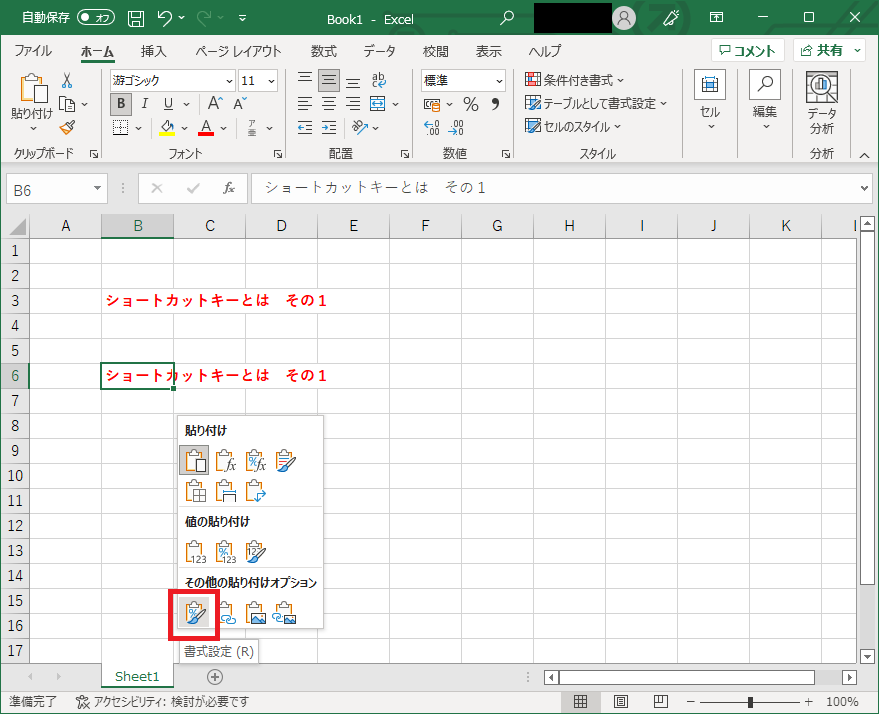879x714 pixels.
Task: Open the number format dropdown showing 標準
Action: coord(499,81)
